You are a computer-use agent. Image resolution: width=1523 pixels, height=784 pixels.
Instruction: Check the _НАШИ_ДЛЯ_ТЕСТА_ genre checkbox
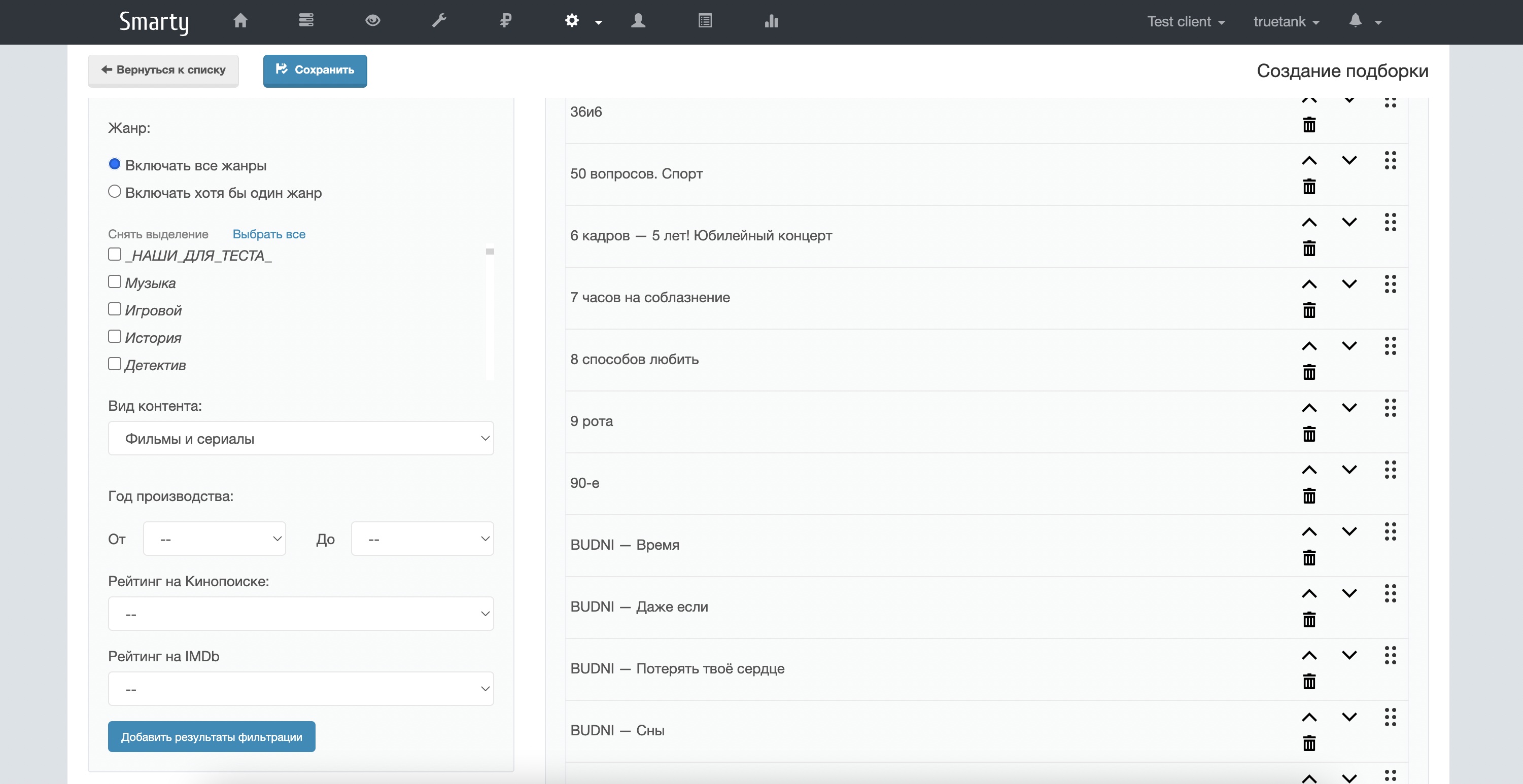pyautogui.click(x=115, y=254)
